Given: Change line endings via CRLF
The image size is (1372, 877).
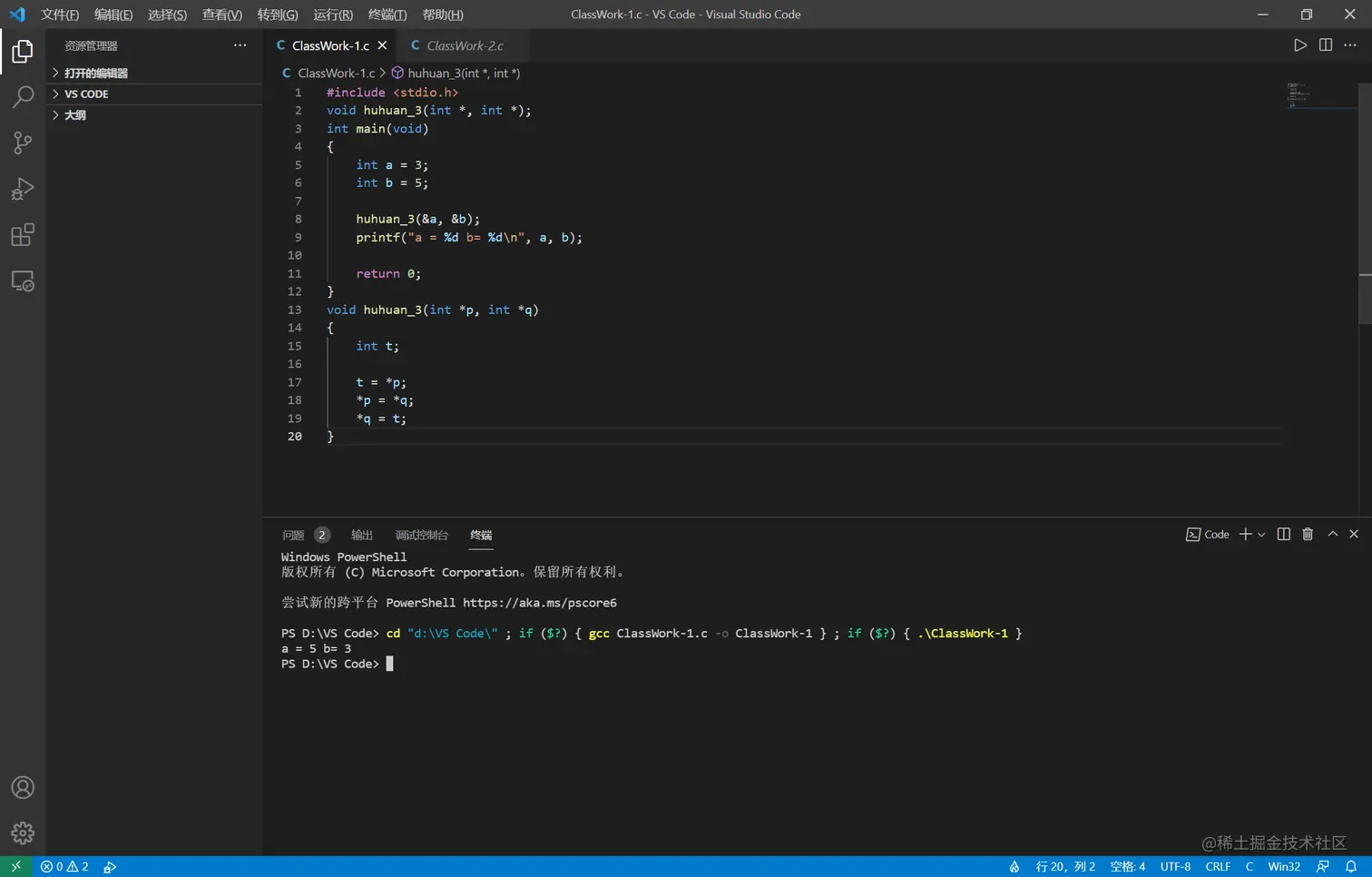Looking at the screenshot, I should click(1218, 867).
